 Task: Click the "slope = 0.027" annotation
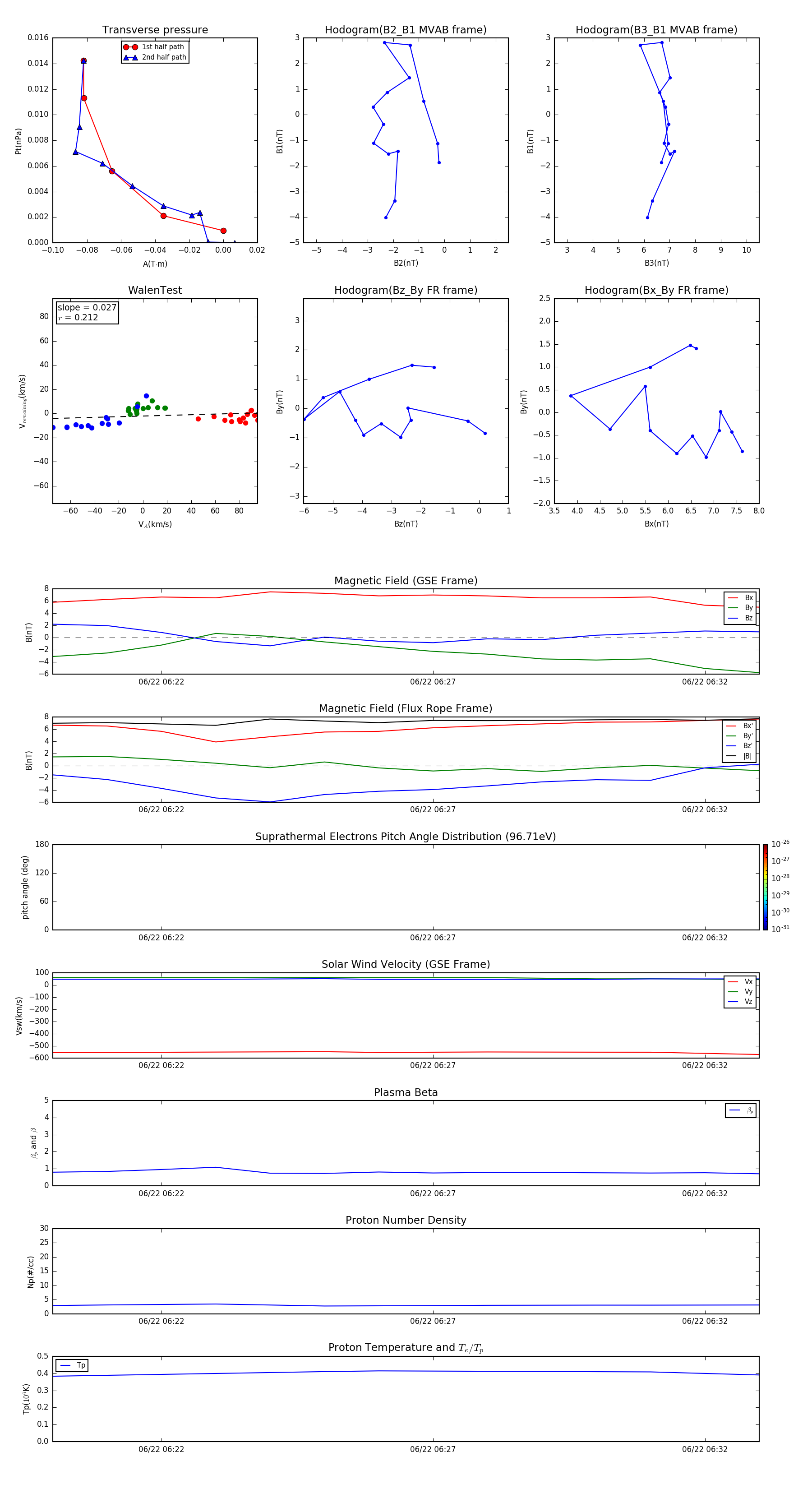(x=87, y=308)
